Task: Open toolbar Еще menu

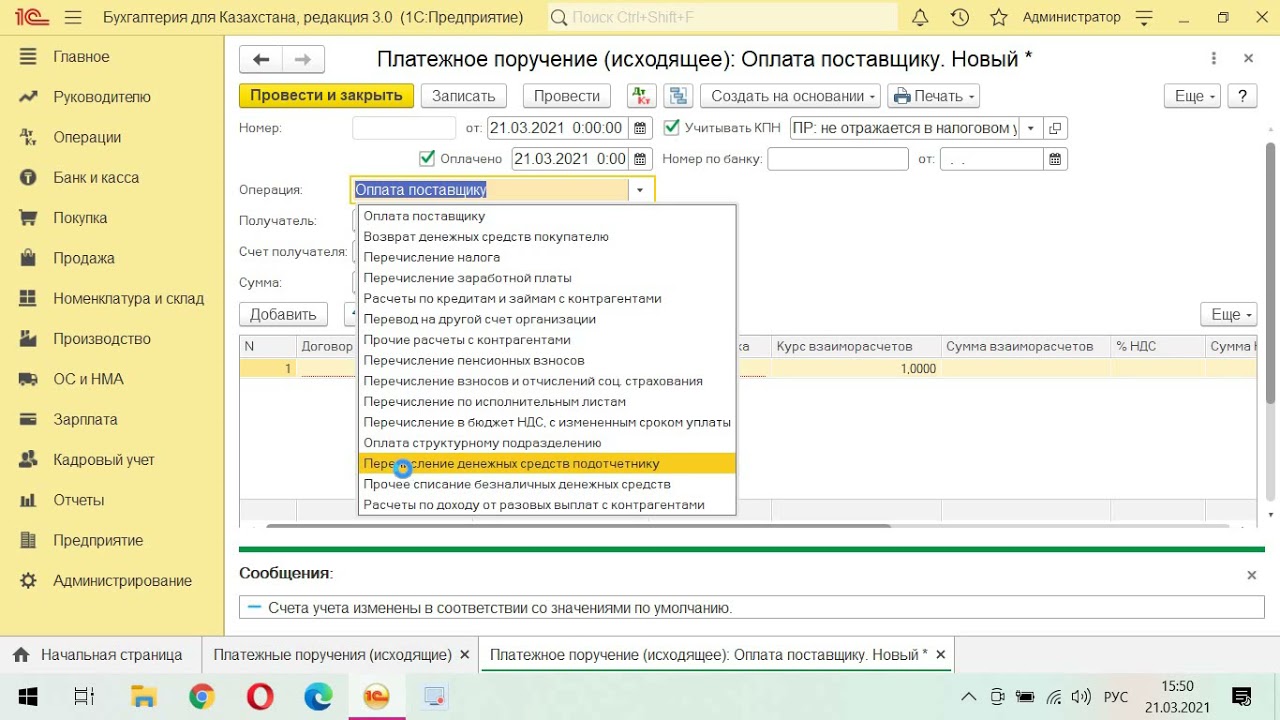Action: (x=1193, y=96)
